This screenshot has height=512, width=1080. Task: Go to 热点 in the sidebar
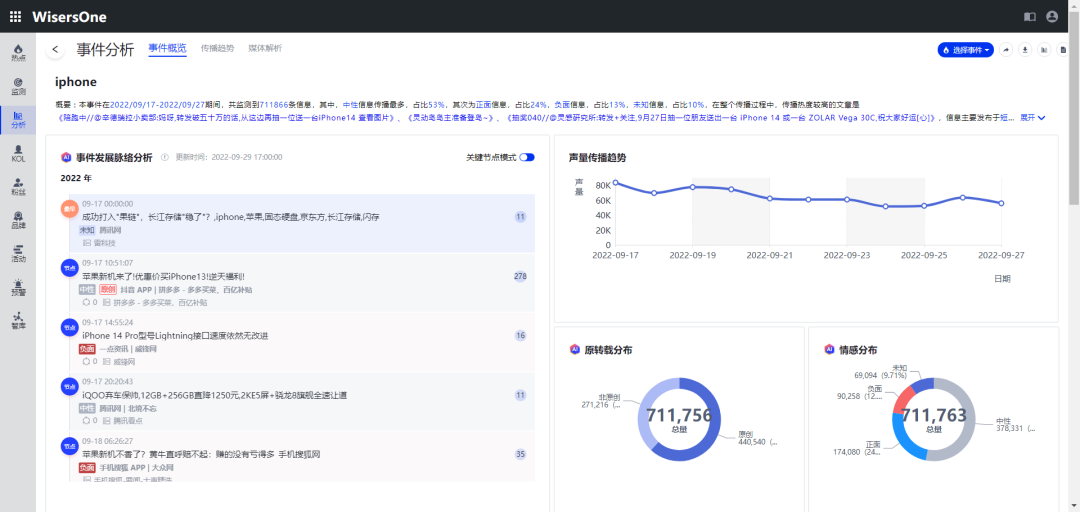(18, 53)
